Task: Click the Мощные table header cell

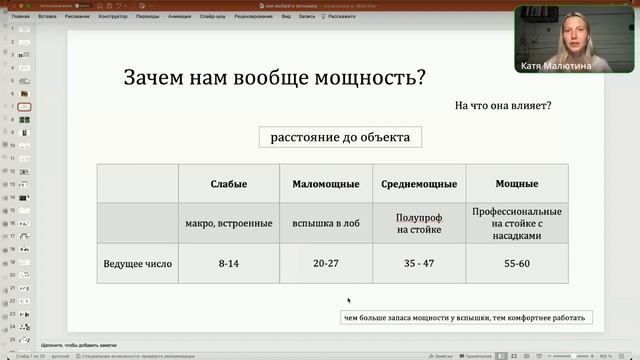Action: 517,184
